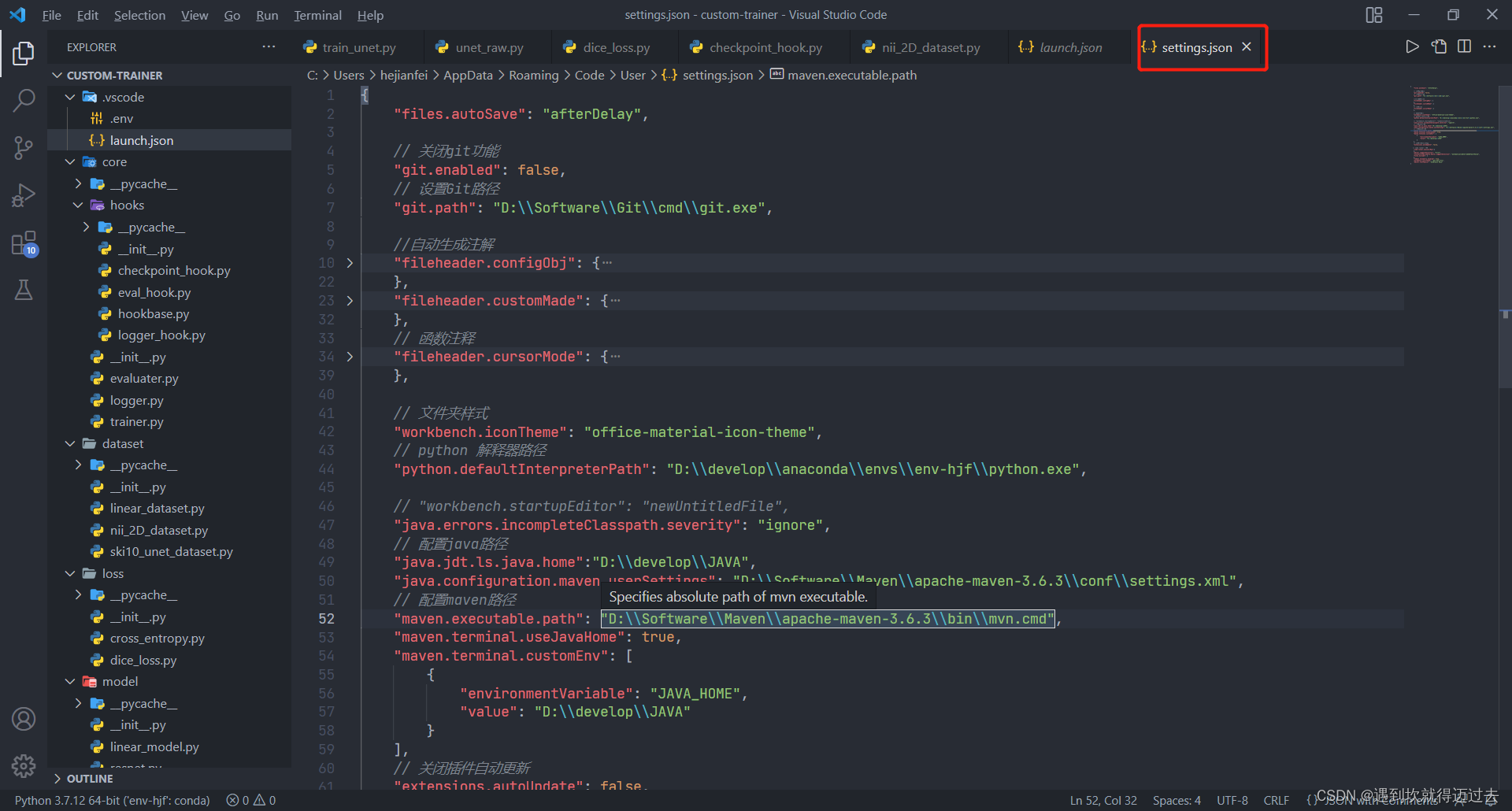1512x811 pixels.
Task: Change indentation via Spaces: 4
Action: (x=1177, y=800)
